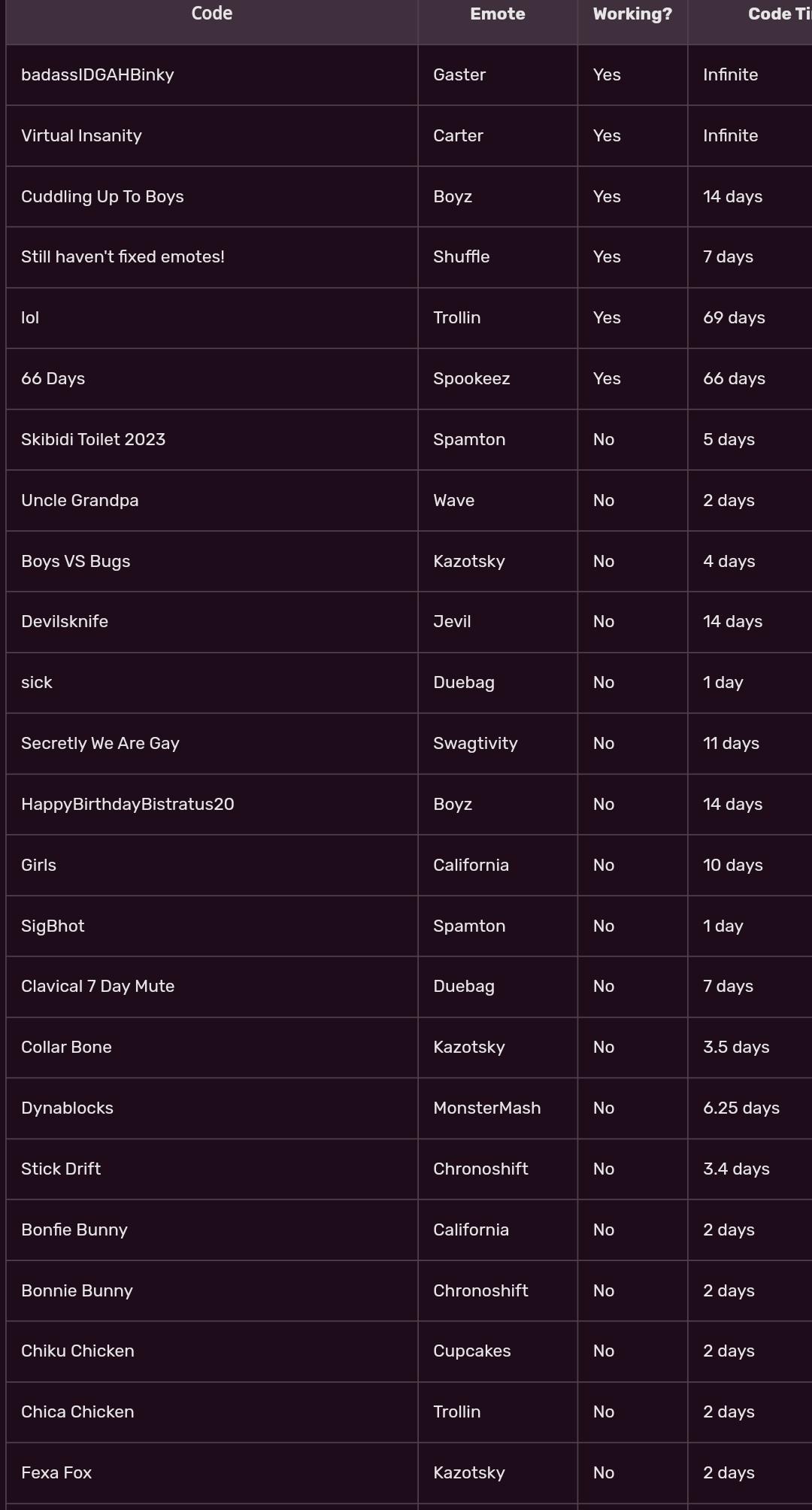Select the Fexa Fox code cell
The image size is (812, 1510).
[x=56, y=1472]
